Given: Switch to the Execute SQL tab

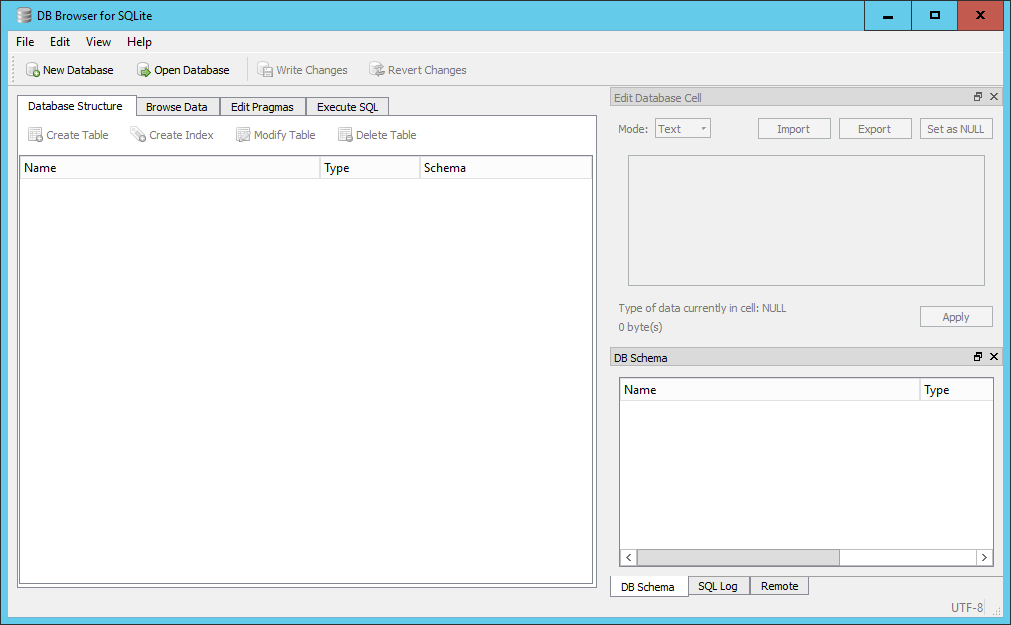Looking at the screenshot, I should click(348, 107).
